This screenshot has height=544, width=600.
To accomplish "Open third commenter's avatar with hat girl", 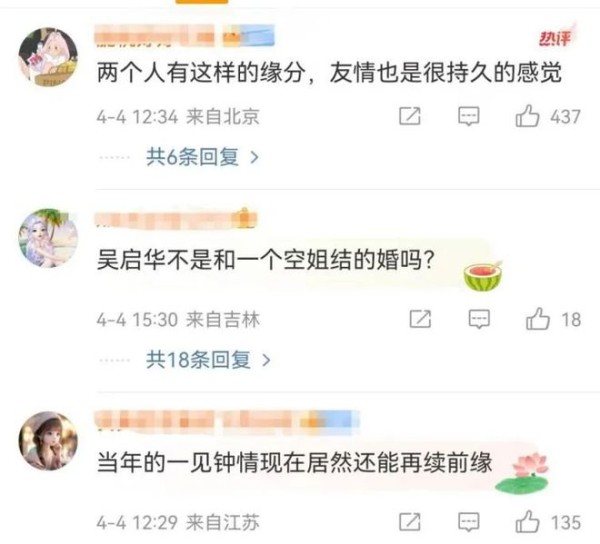I will pyautogui.click(x=48, y=441).
